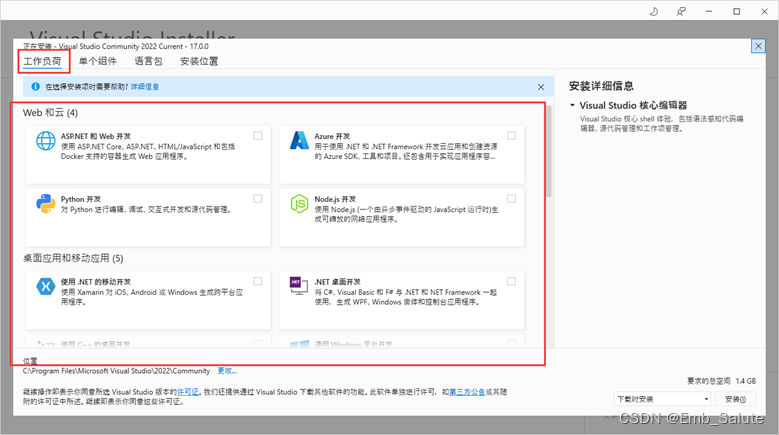The image size is (779, 435).
Task: Click the 桌面应用和移动应用 (5) heading
Action: point(73,258)
